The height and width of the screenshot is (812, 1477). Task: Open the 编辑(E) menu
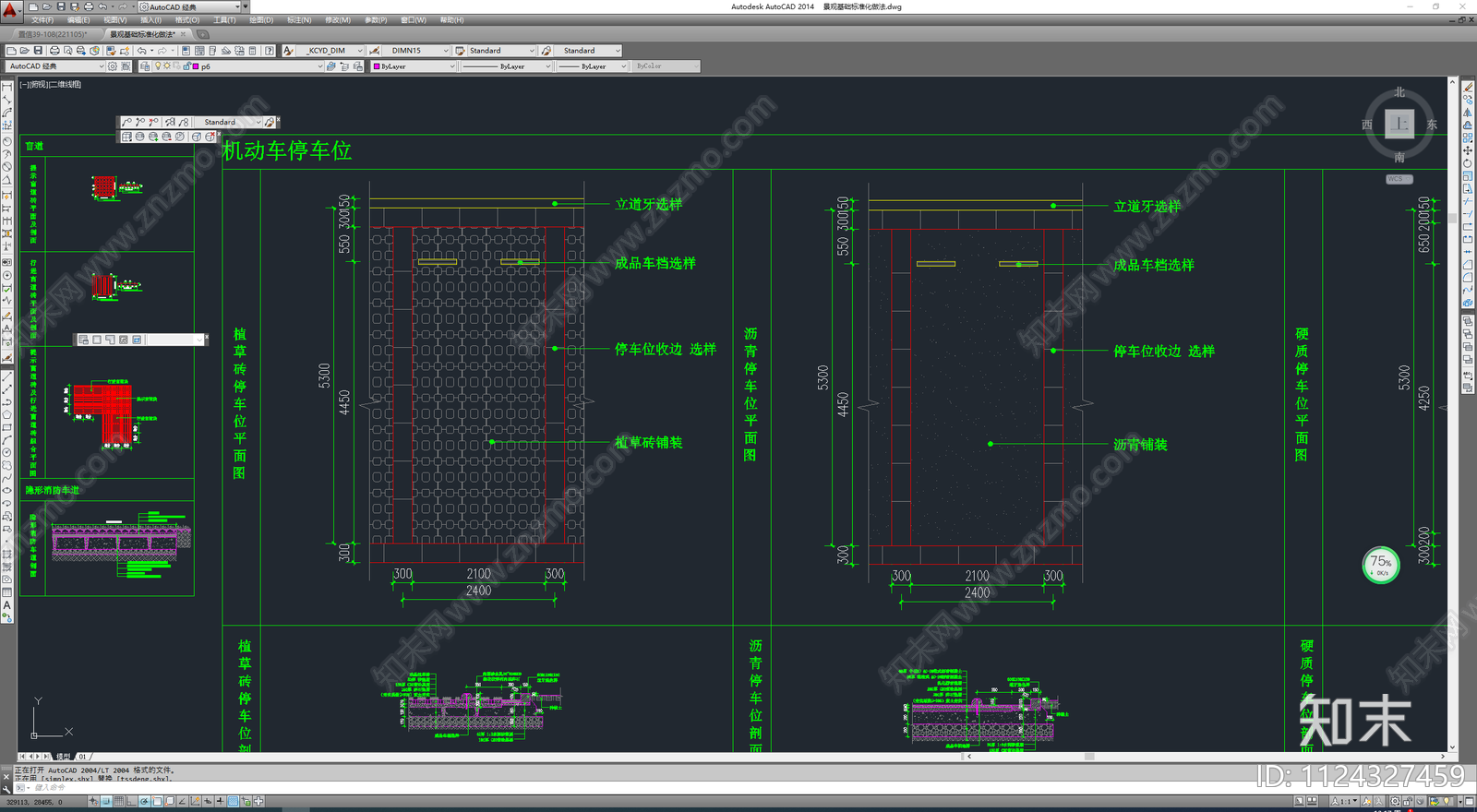click(78, 19)
